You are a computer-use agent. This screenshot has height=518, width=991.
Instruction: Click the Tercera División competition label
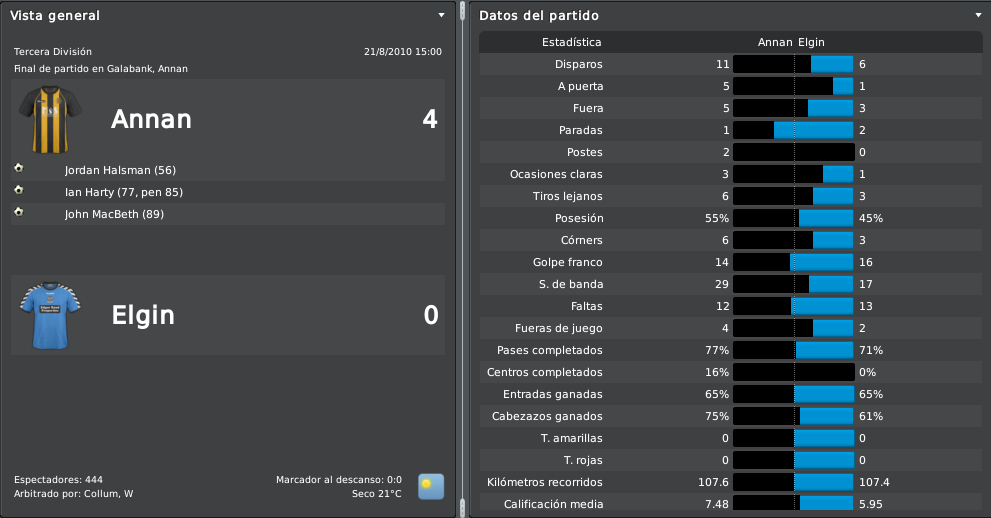coord(53,52)
